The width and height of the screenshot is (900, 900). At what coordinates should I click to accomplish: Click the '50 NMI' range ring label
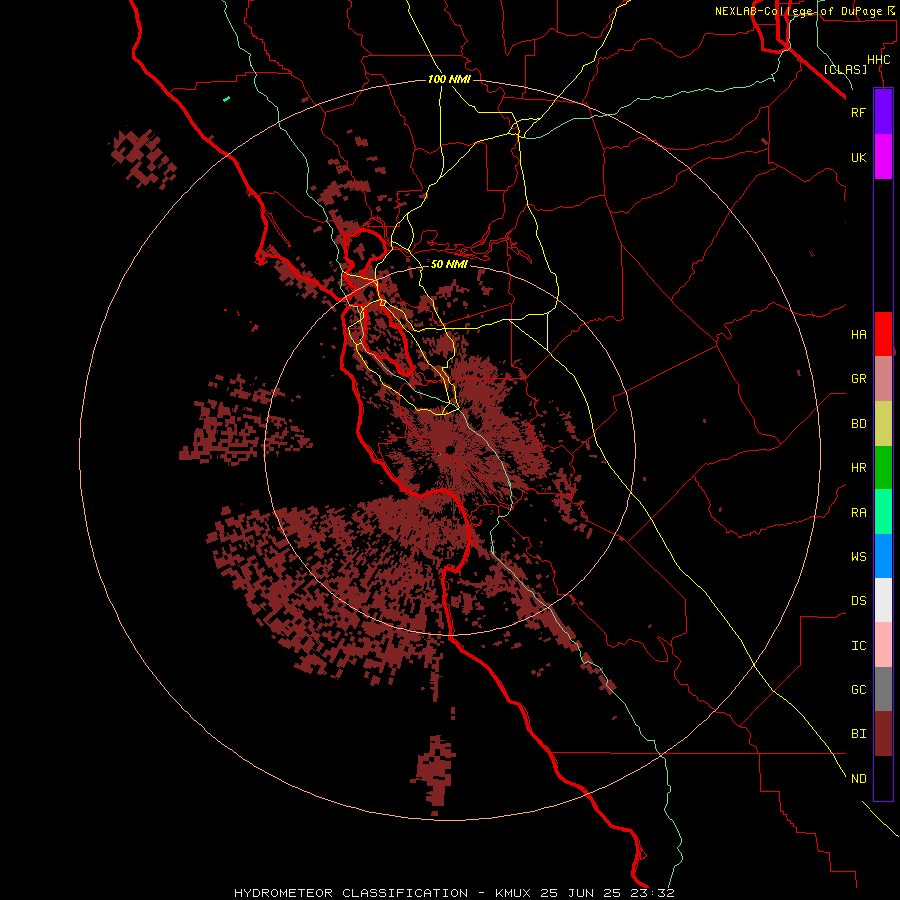[x=449, y=264]
